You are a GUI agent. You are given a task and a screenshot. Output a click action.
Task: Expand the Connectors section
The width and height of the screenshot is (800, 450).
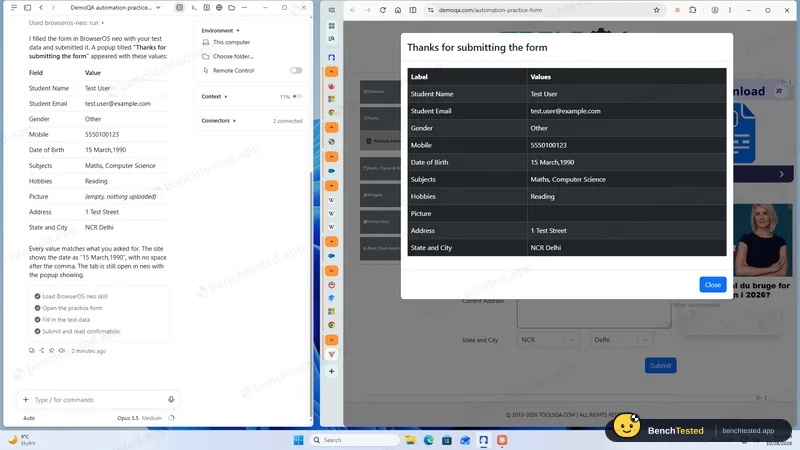218,121
